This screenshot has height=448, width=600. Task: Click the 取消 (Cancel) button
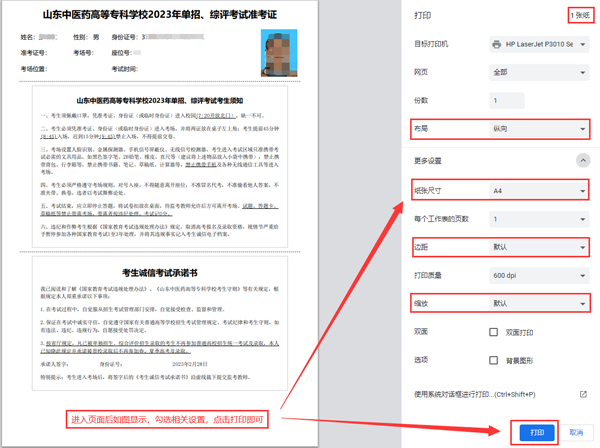tap(576, 432)
